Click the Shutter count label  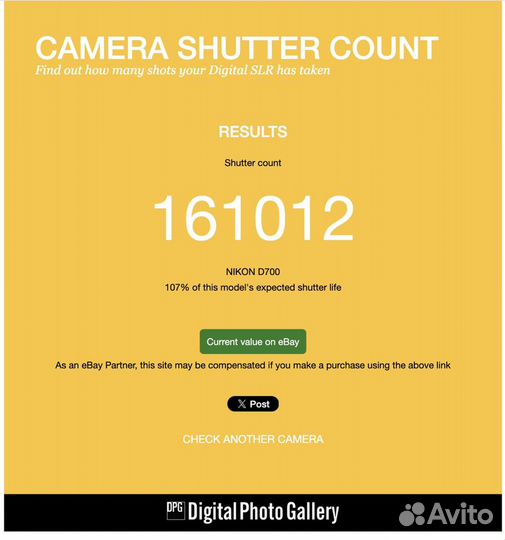253,163
